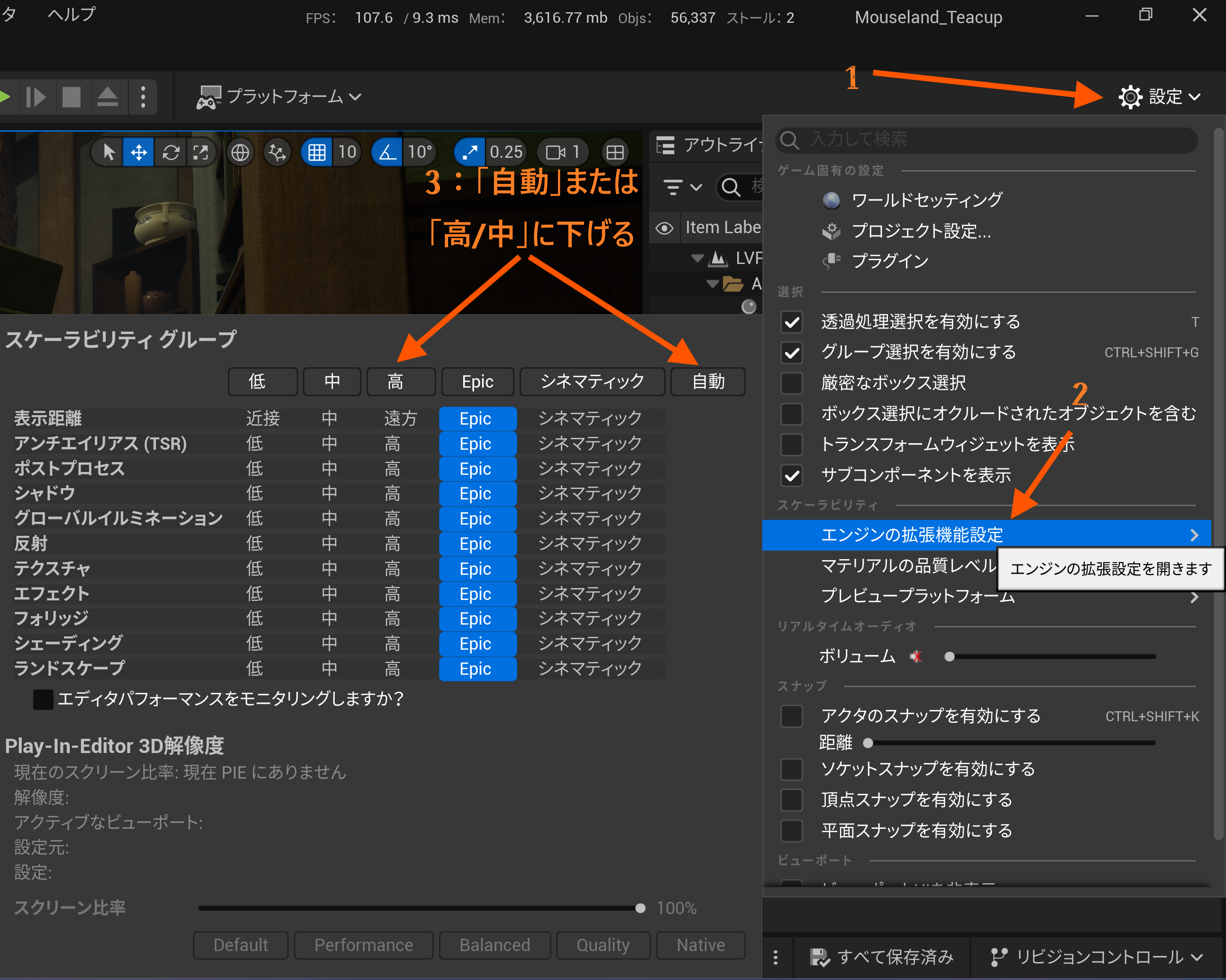Click the viewport layout grid icon
Screen dimensions: 1226x980
point(615,152)
